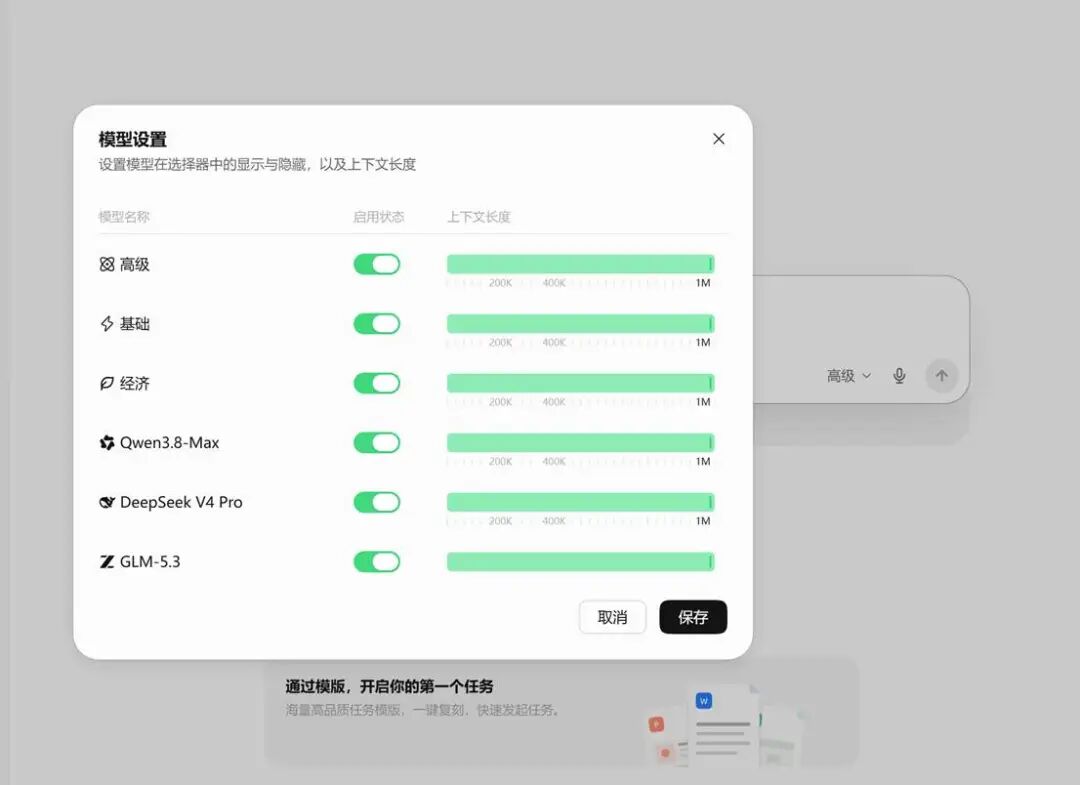Click the orange P document icon
This screenshot has height=785, width=1080.
point(656,724)
